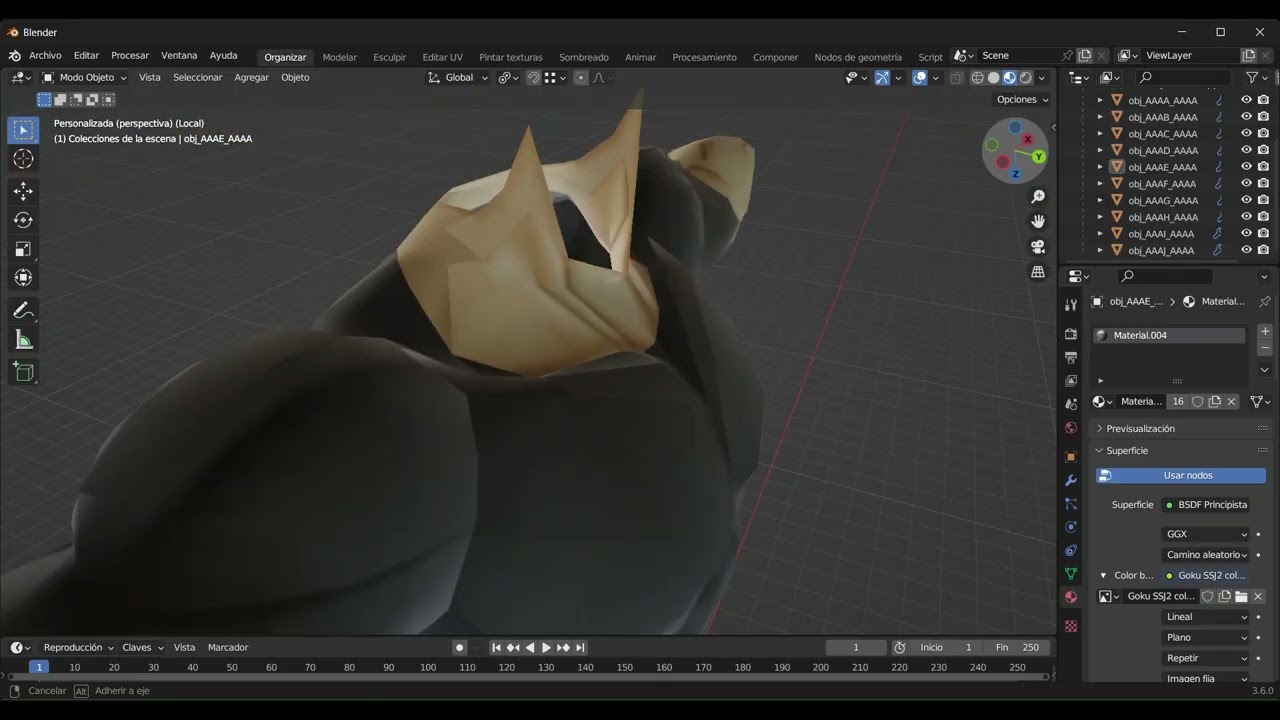This screenshot has width=1280, height=720.
Task: Open the Opciones dropdown
Action: click(x=1023, y=100)
